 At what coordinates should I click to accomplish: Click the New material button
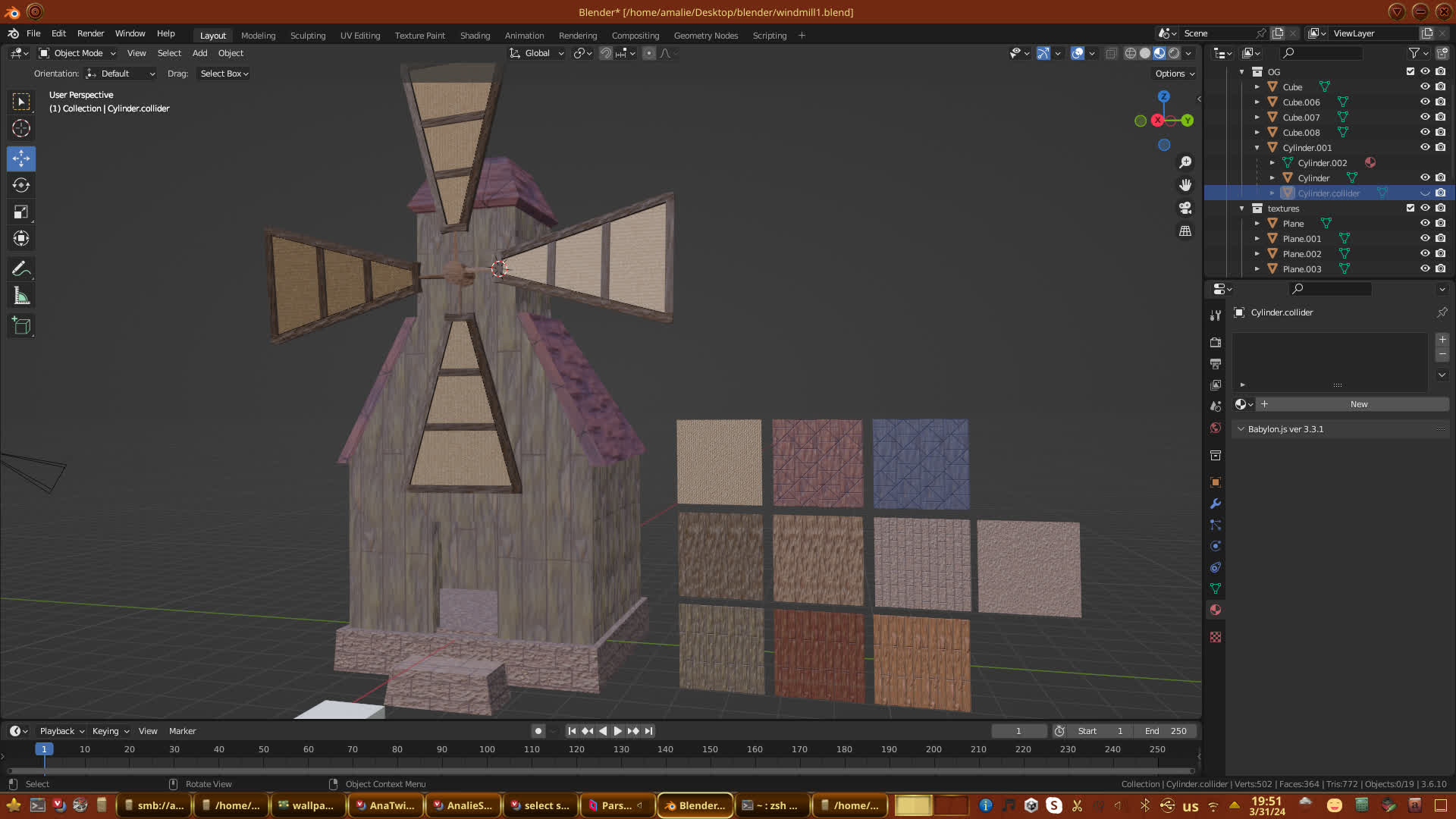tap(1358, 404)
